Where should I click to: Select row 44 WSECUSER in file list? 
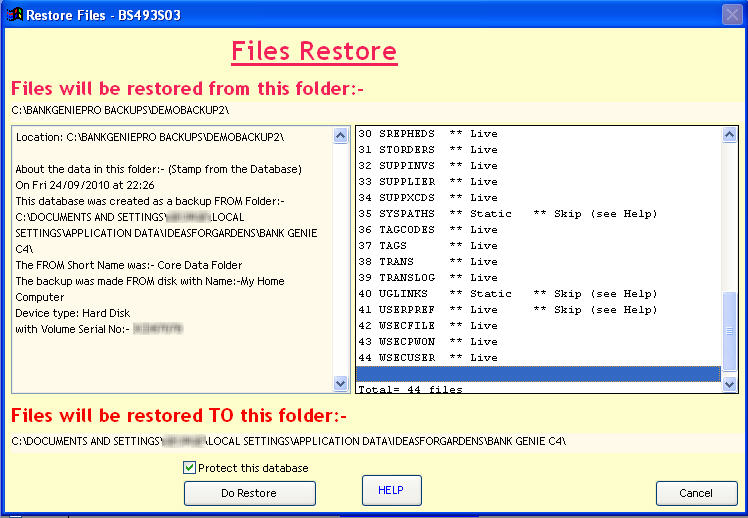click(x=539, y=358)
